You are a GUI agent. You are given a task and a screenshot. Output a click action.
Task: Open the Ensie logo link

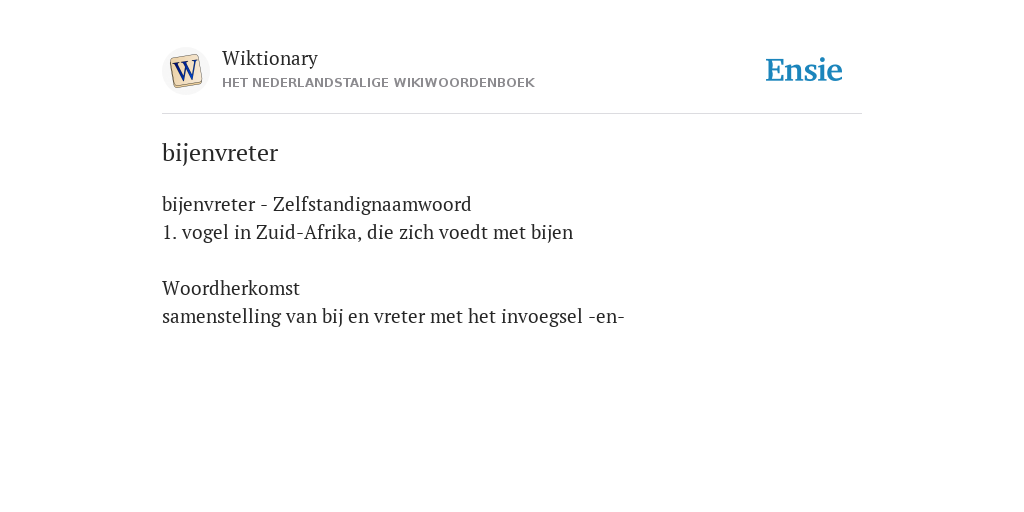tap(804, 70)
